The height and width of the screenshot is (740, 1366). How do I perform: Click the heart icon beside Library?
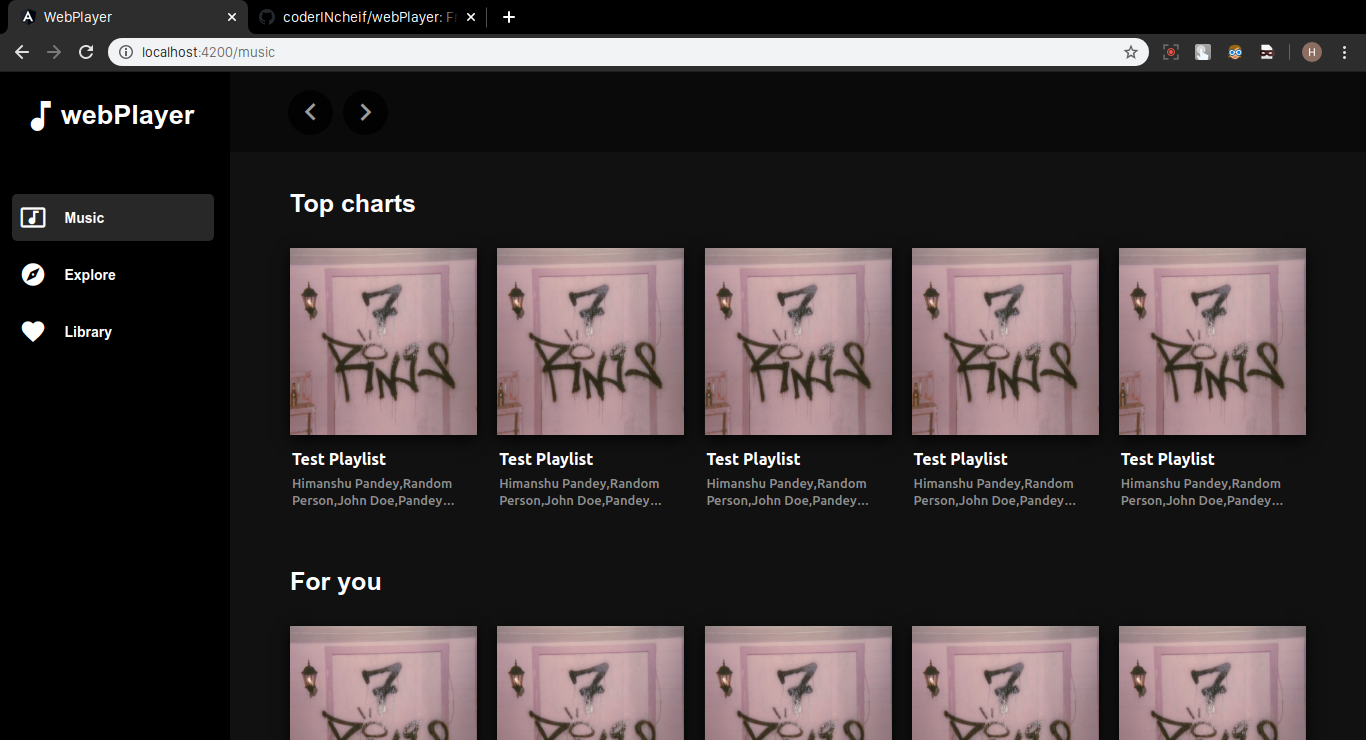[x=33, y=332]
